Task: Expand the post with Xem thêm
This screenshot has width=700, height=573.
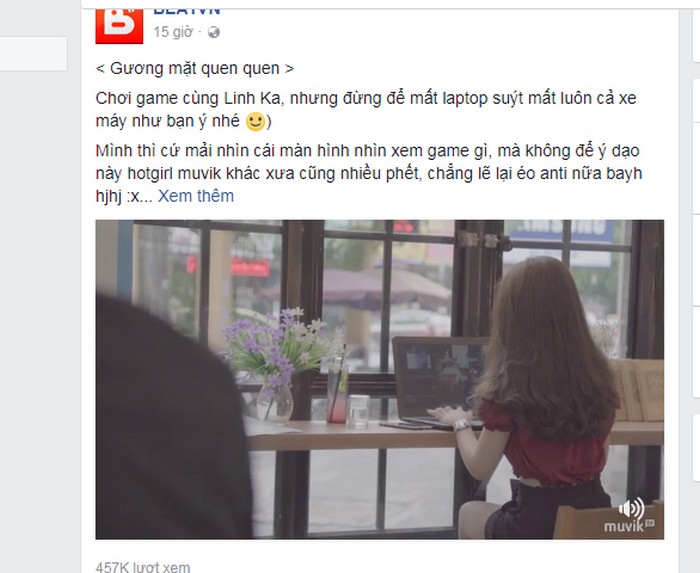Action: point(196,196)
